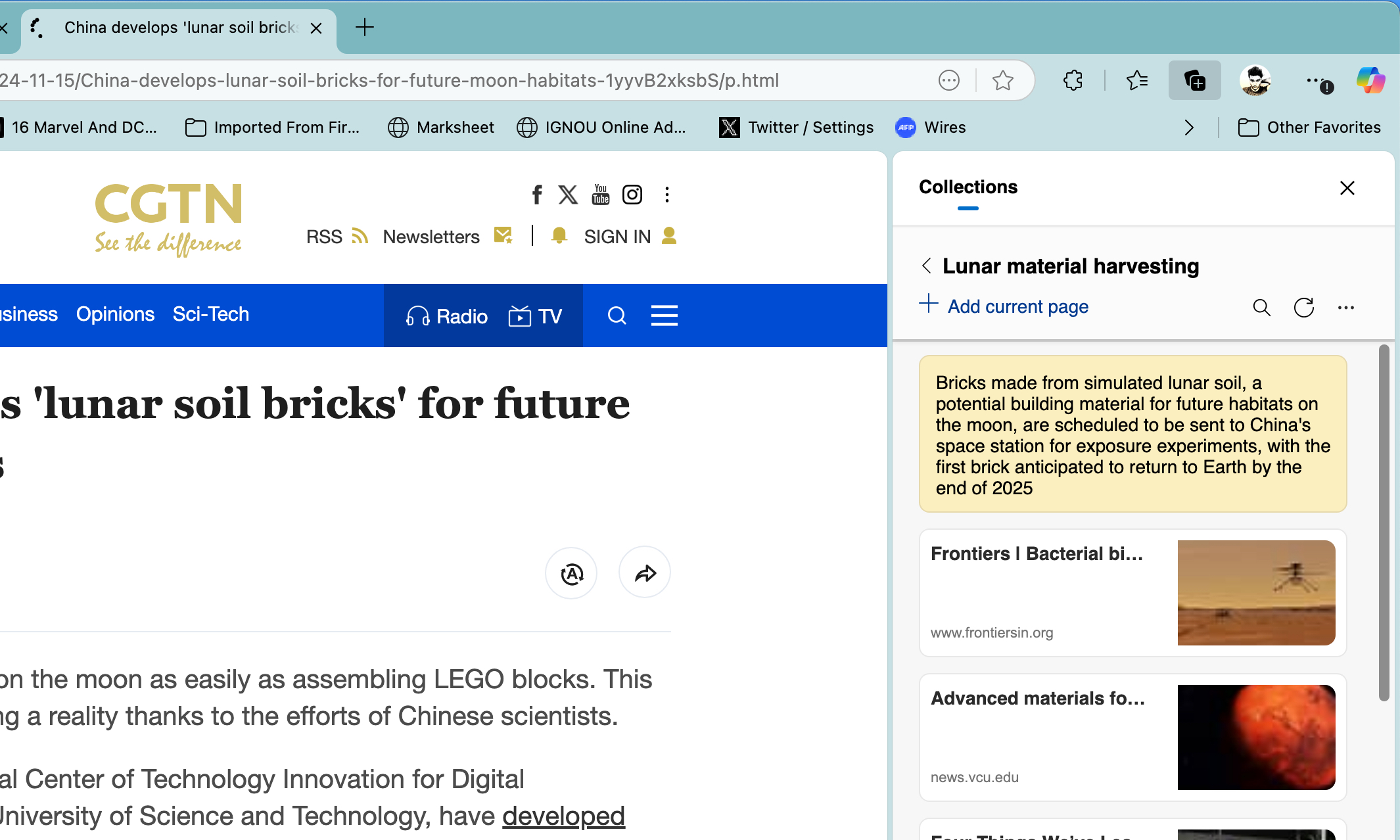
Task: Open the site search magnifier in the blue navbar
Action: [x=617, y=315]
